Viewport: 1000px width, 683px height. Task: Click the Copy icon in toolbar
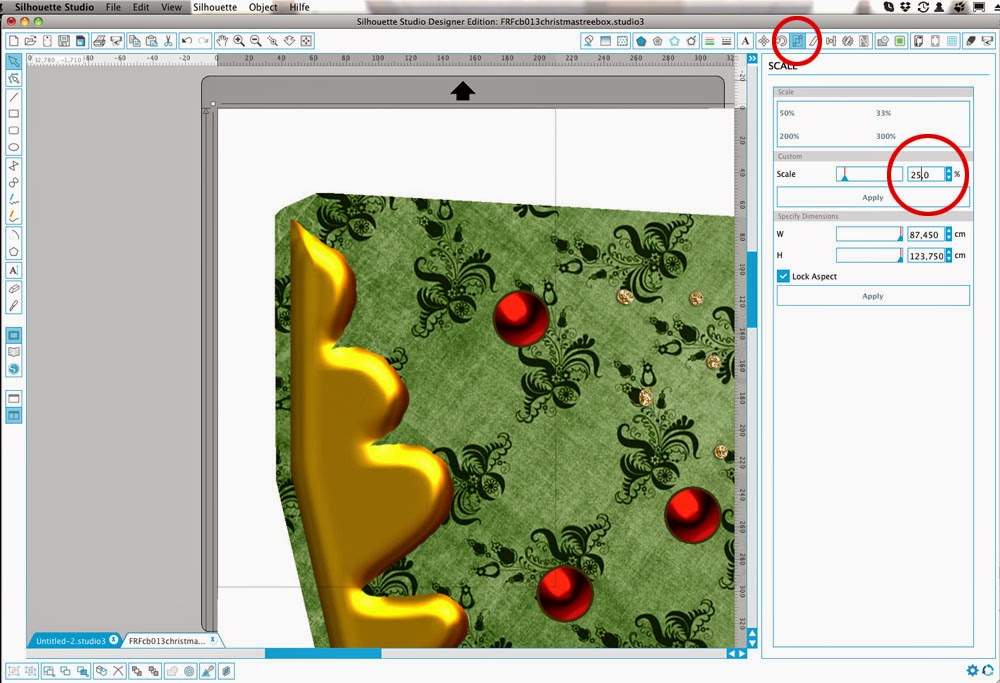point(134,41)
